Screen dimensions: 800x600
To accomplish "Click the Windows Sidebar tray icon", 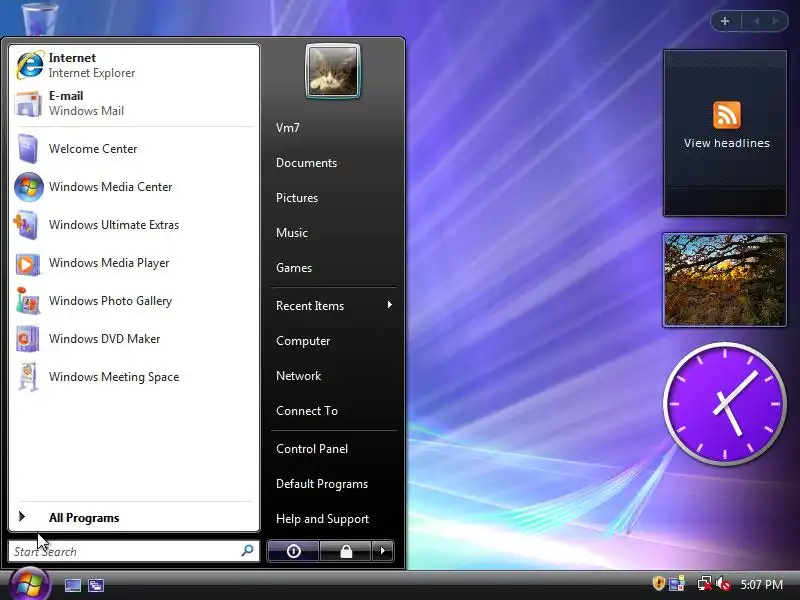I will pos(677,584).
